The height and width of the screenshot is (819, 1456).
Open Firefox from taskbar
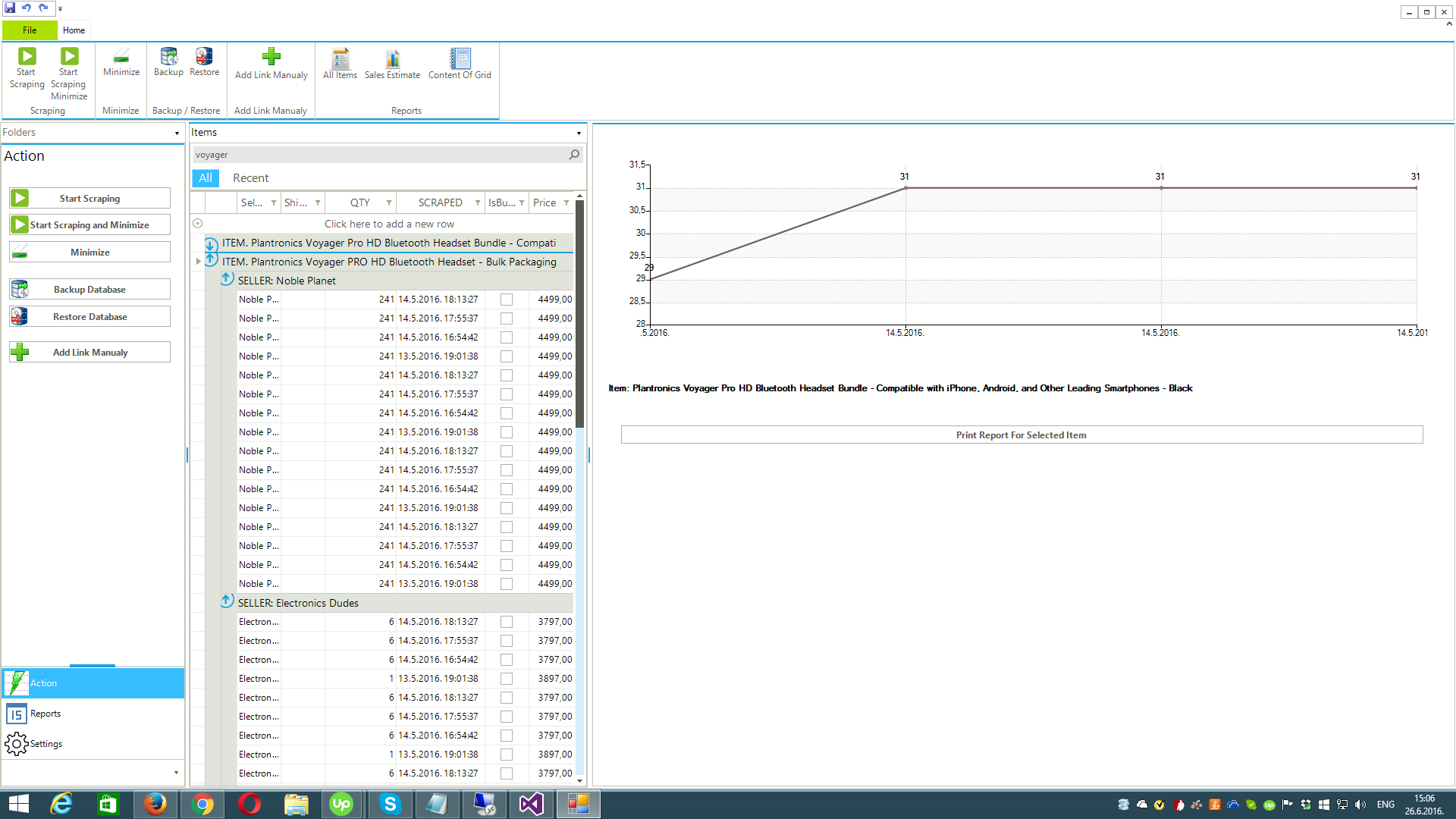coord(155,804)
